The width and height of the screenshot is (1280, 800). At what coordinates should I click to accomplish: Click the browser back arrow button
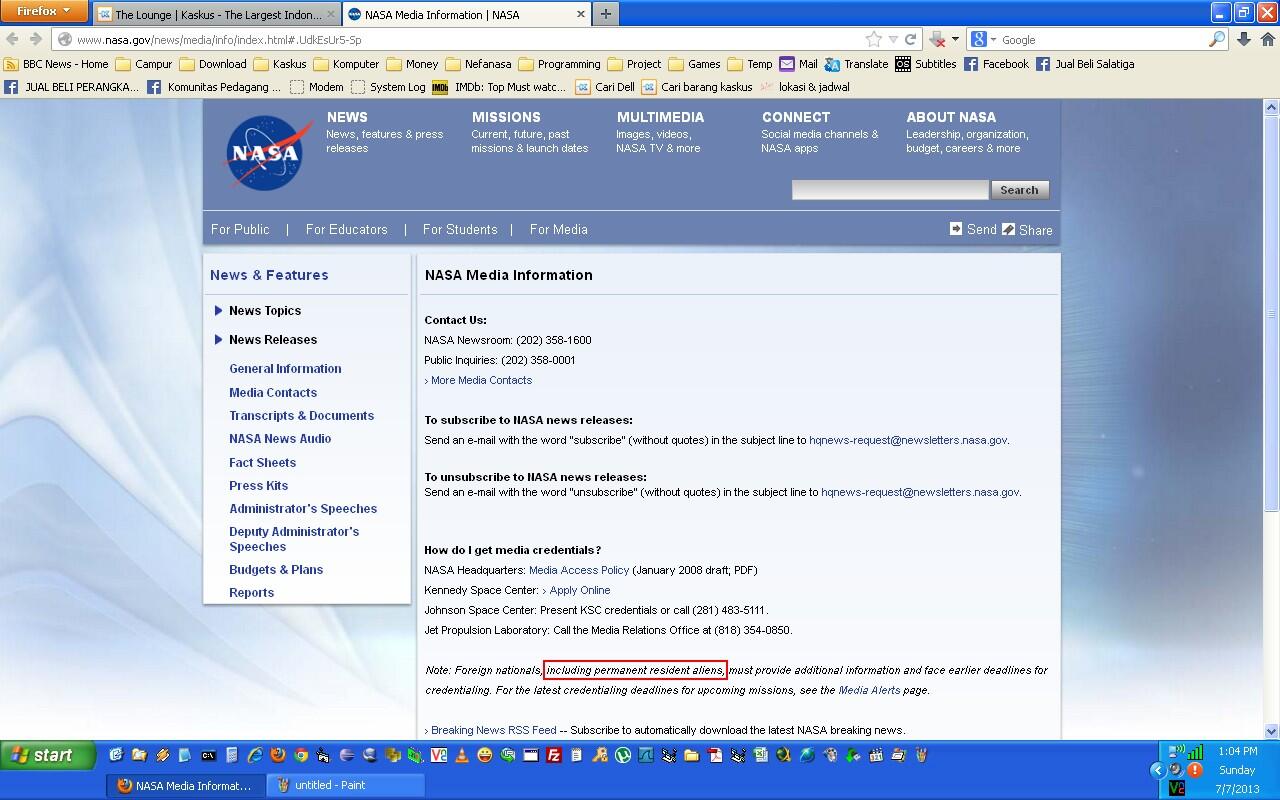coord(13,40)
